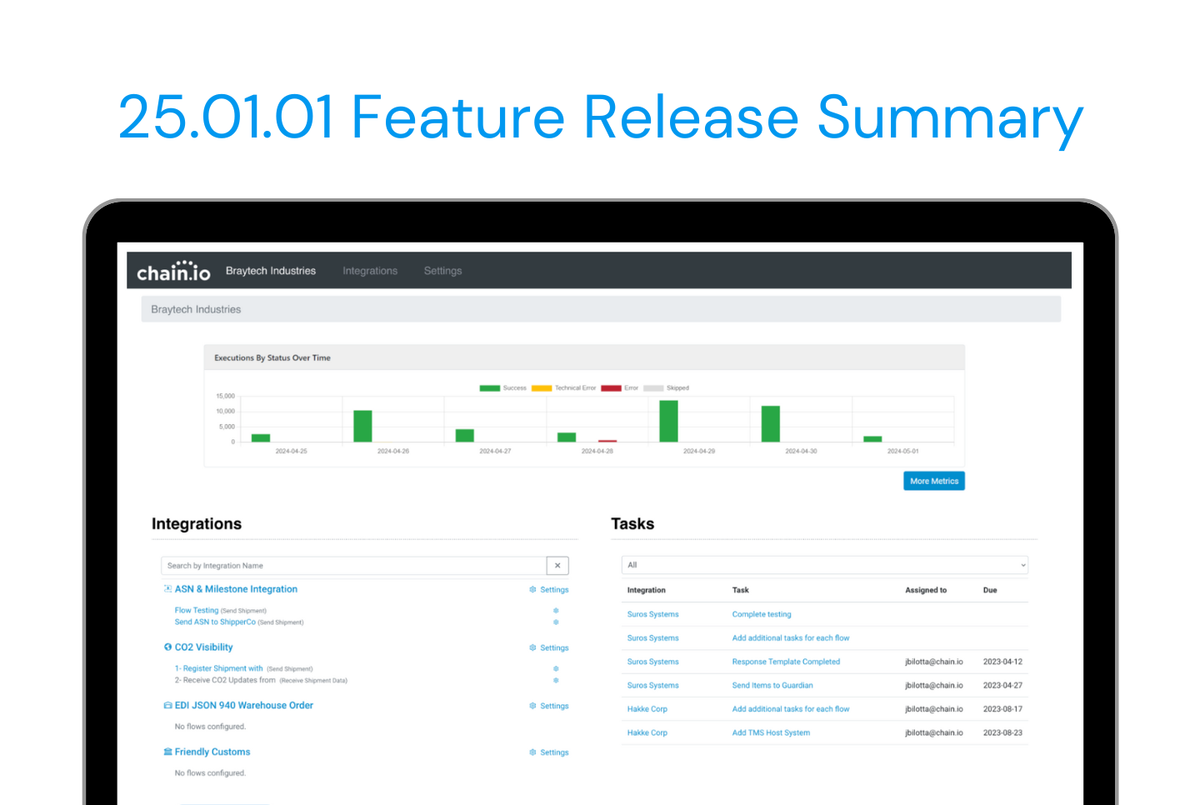The width and height of the screenshot is (1200, 805).
Task: Click the More Metrics button
Action: pyautogui.click(x=933, y=481)
